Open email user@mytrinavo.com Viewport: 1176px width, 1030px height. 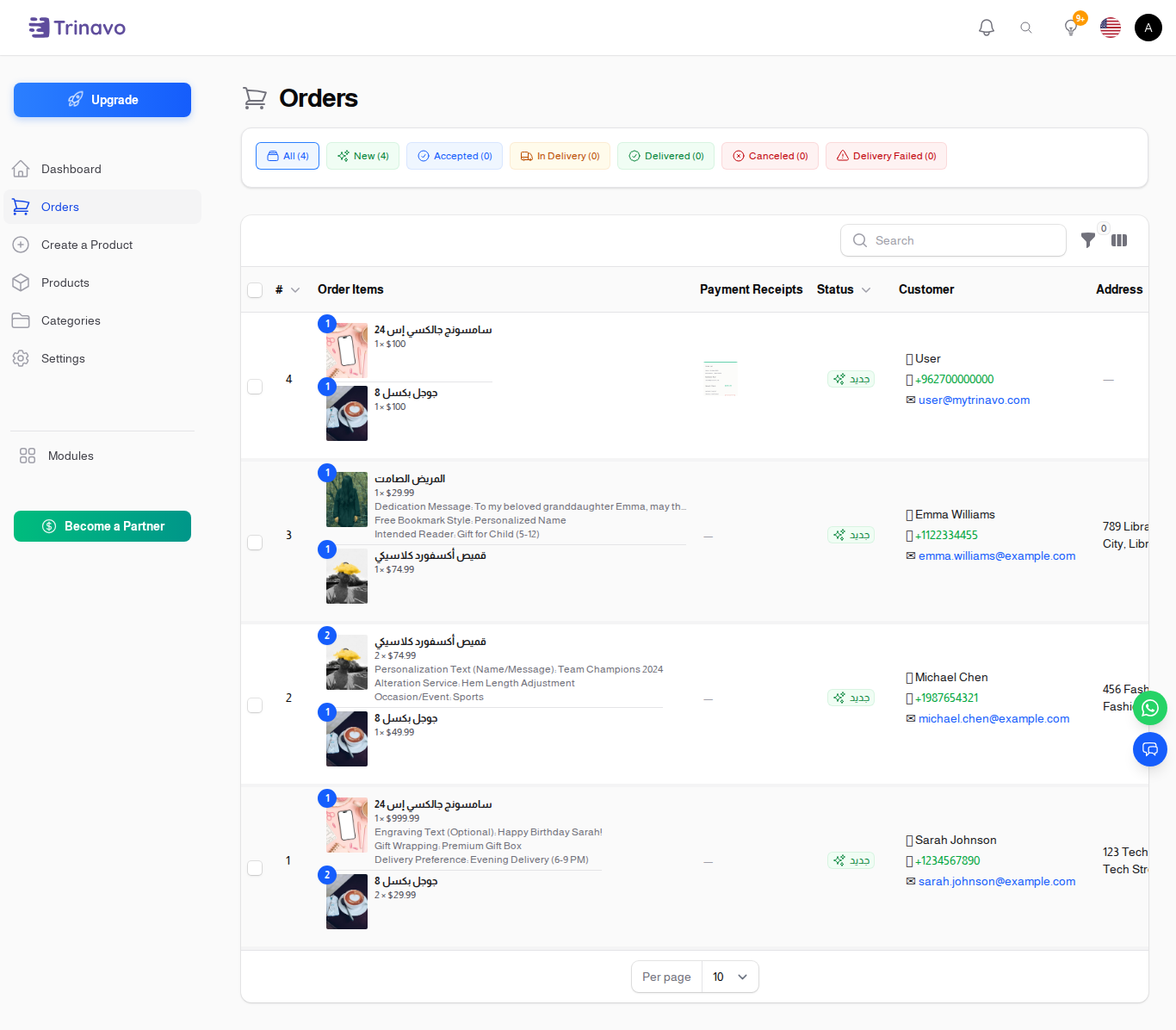pyautogui.click(x=974, y=400)
